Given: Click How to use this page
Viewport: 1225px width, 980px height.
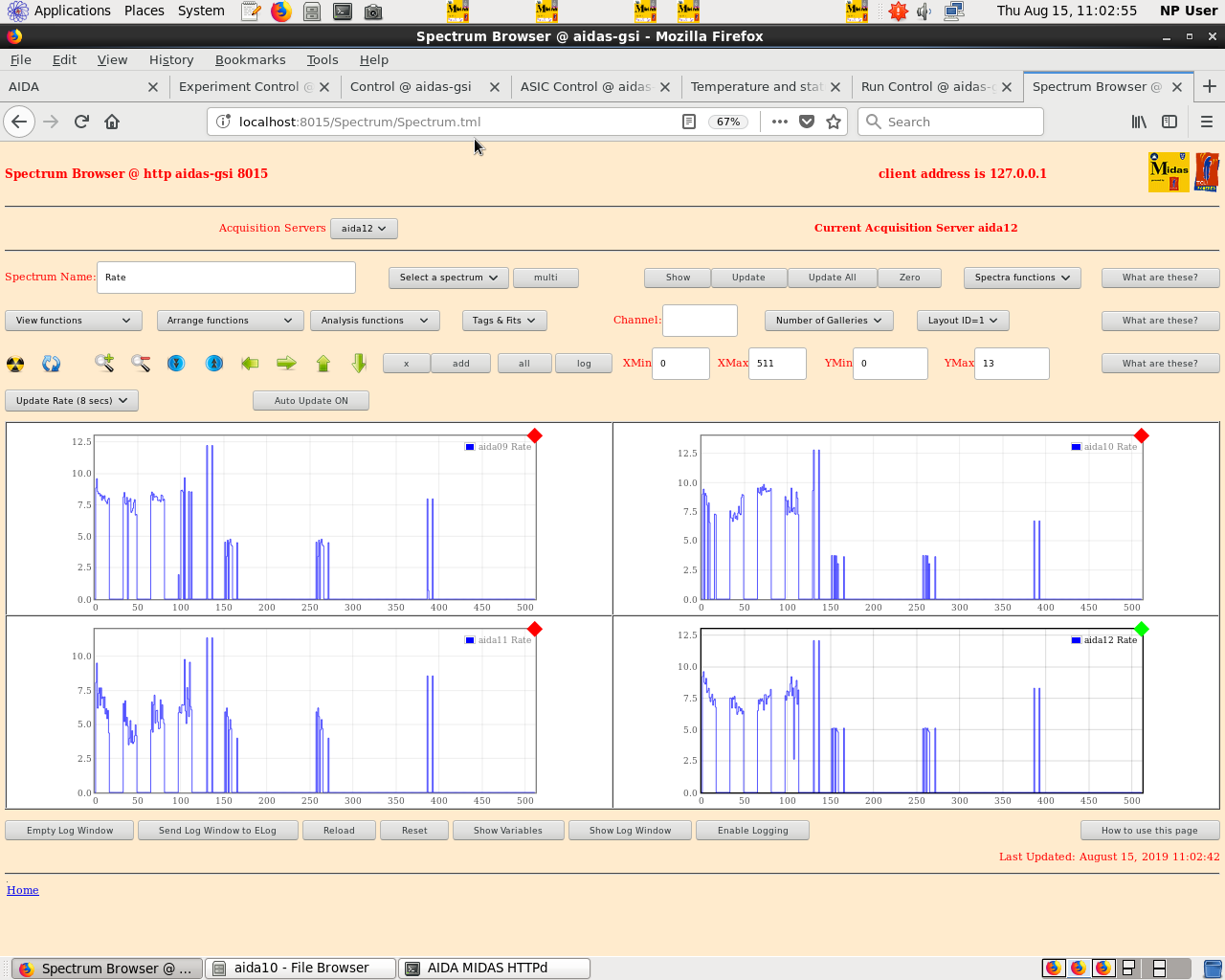Looking at the screenshot, I should (x=1149, y=831).
